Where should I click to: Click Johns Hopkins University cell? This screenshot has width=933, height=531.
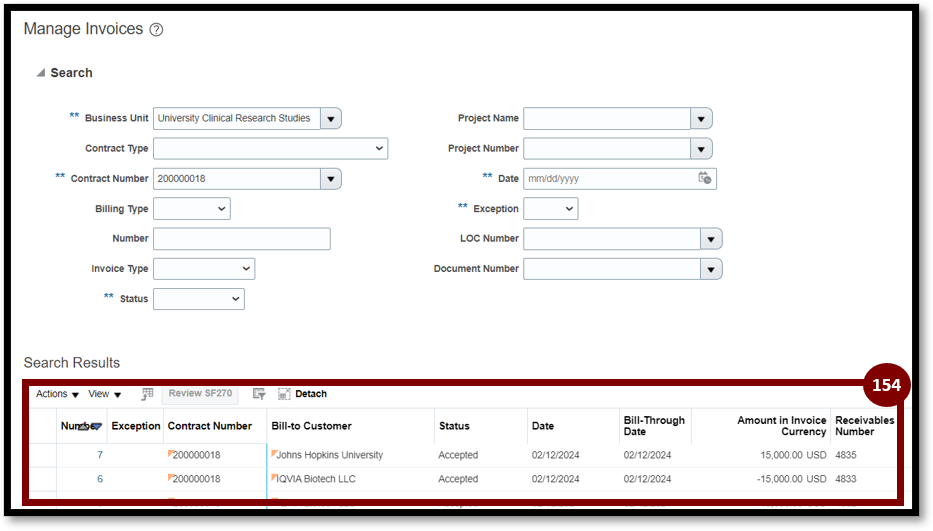coord(329,455)
